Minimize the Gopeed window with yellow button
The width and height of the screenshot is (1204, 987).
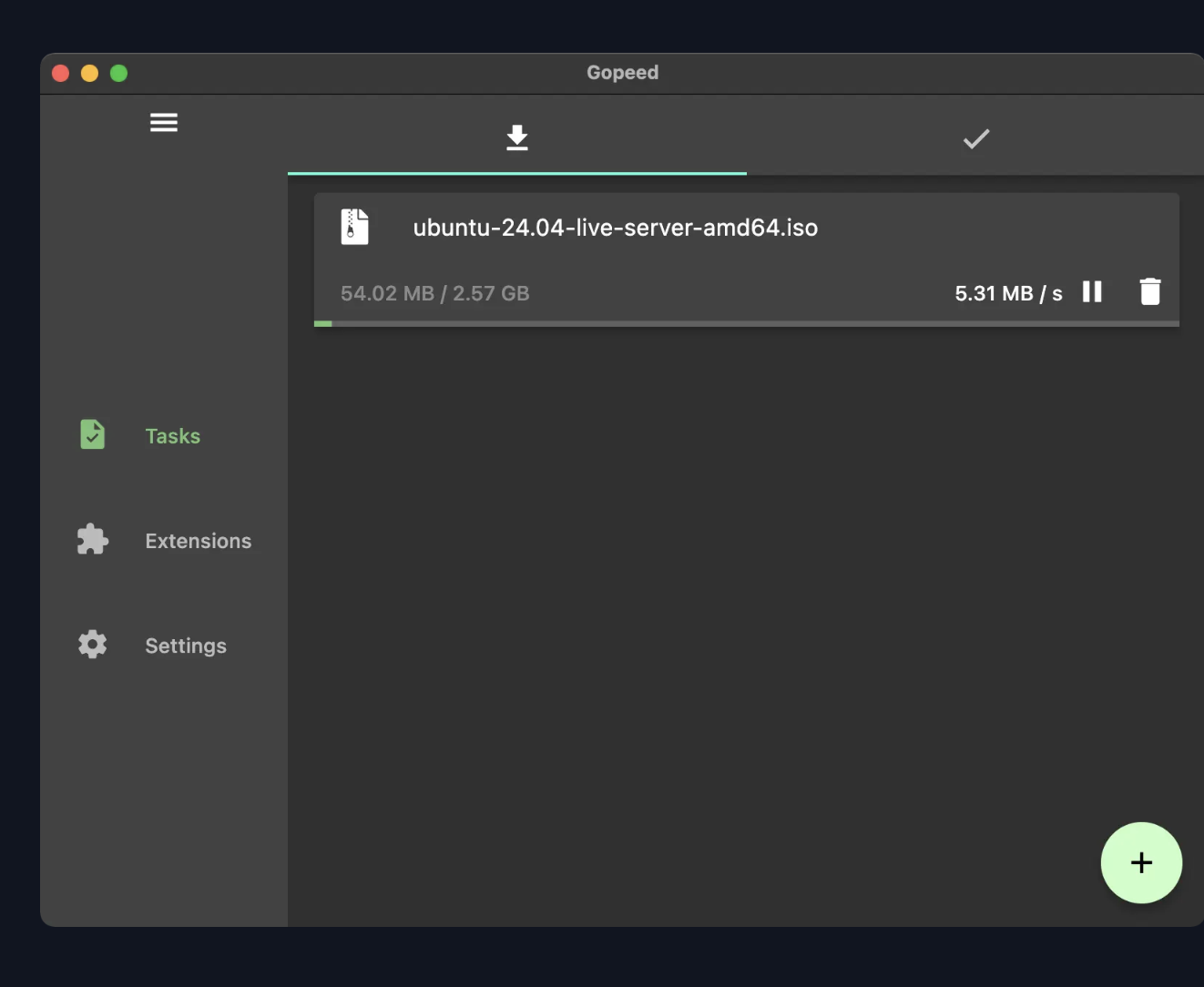click(89, 74)
